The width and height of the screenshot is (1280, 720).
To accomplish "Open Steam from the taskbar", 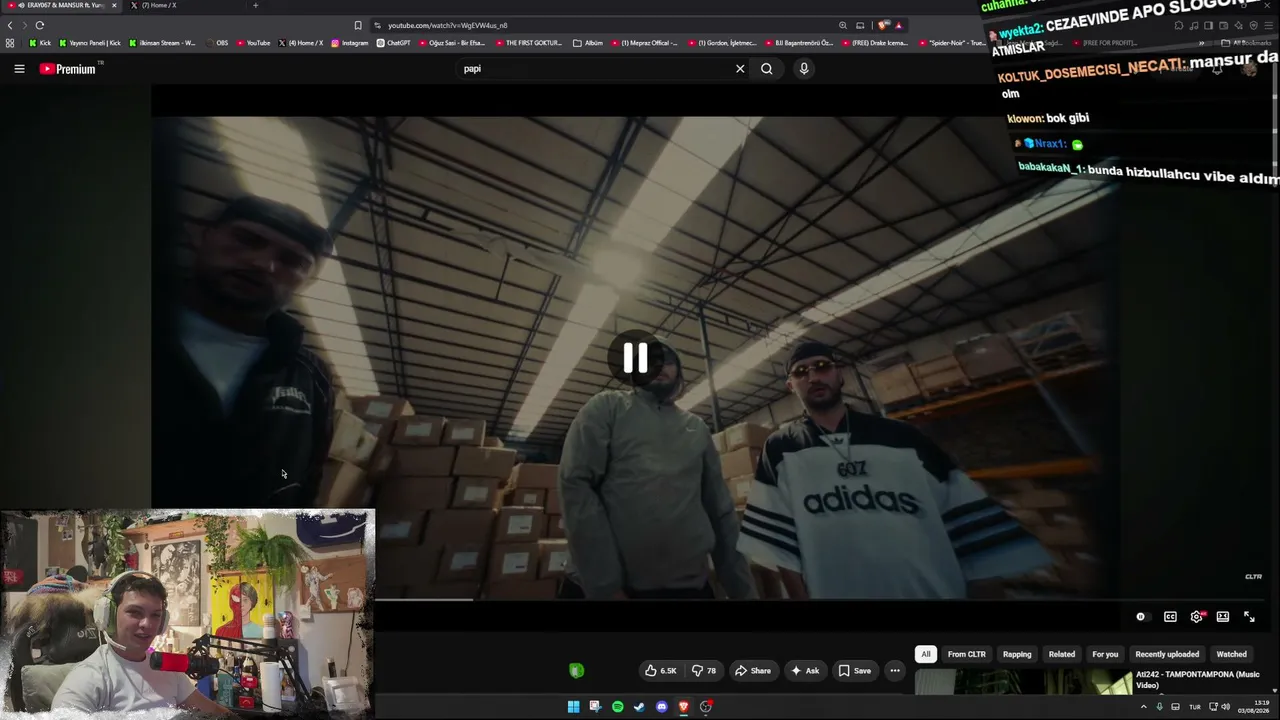I will tap(639, 707).
